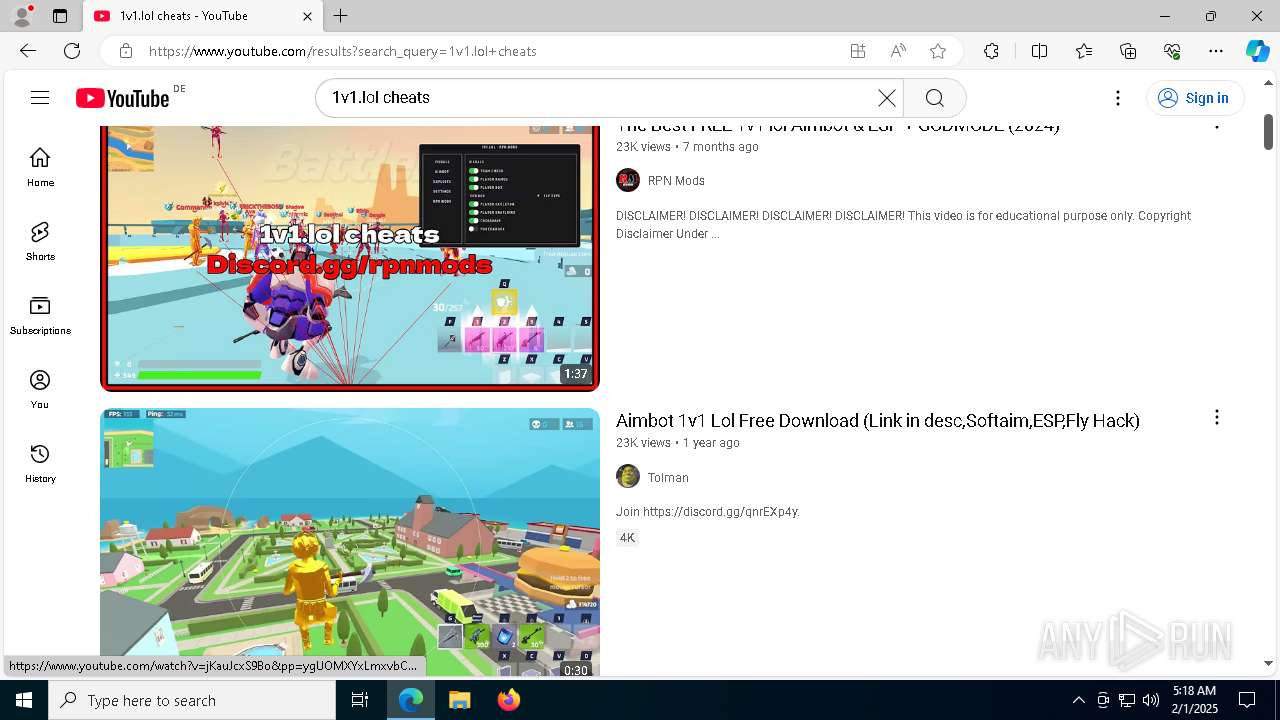Open File Explorer from the taskbar
This screenshot has width=1280, height=720.
pyautogui.click(x=459, y=700)
